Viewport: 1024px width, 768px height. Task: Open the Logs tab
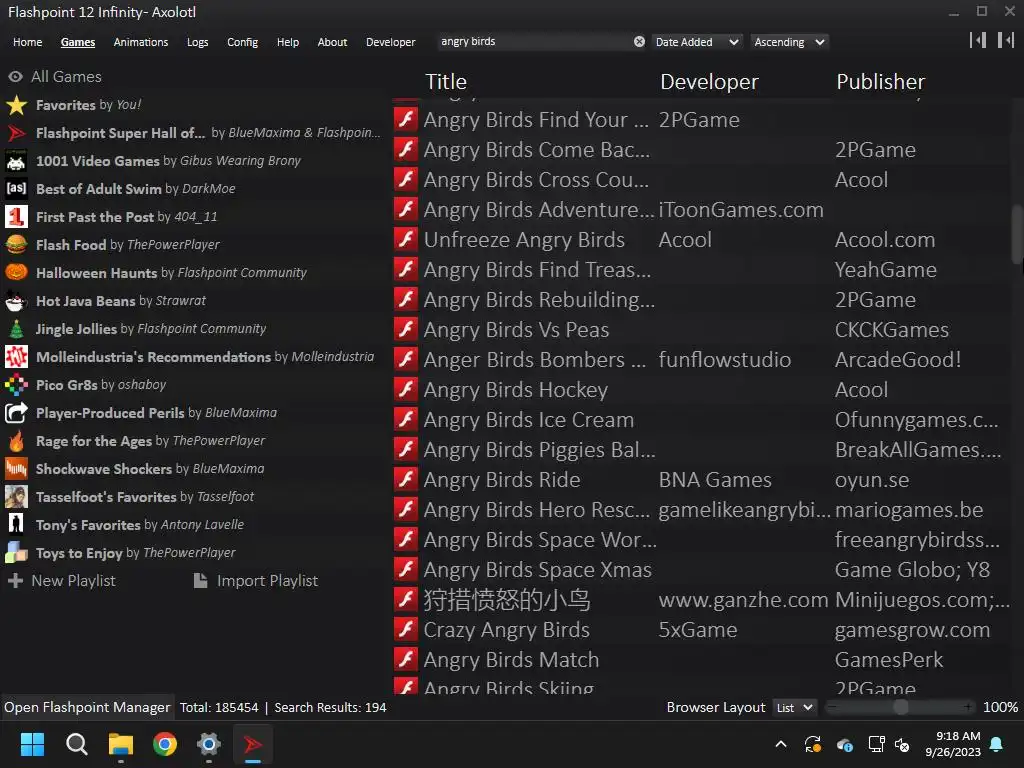[197, 42]
